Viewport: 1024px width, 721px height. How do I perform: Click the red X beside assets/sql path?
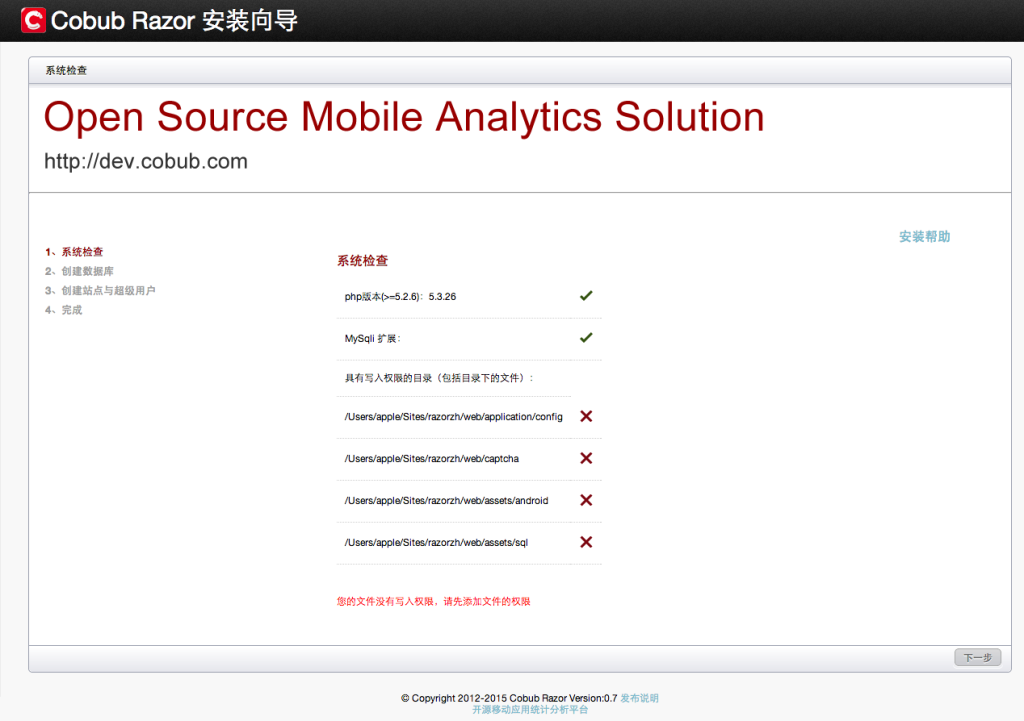click(x=586, y=541)
